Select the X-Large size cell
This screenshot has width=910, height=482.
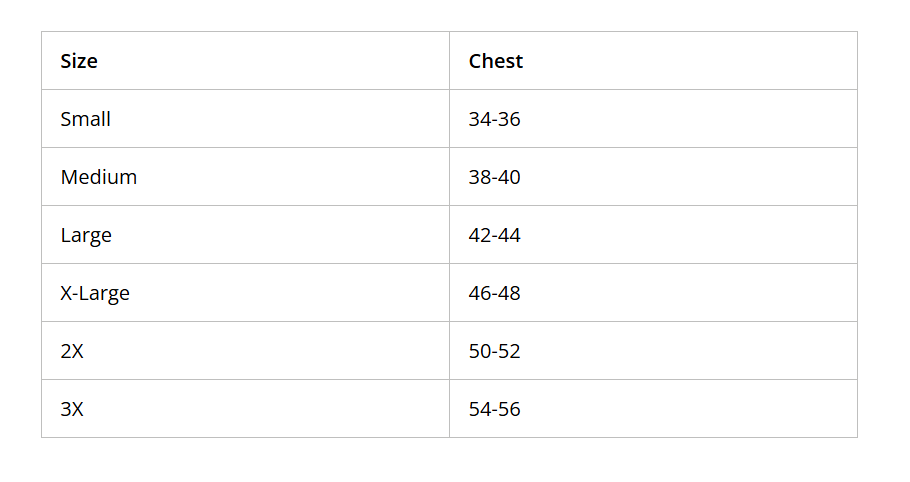coord(245,293)
